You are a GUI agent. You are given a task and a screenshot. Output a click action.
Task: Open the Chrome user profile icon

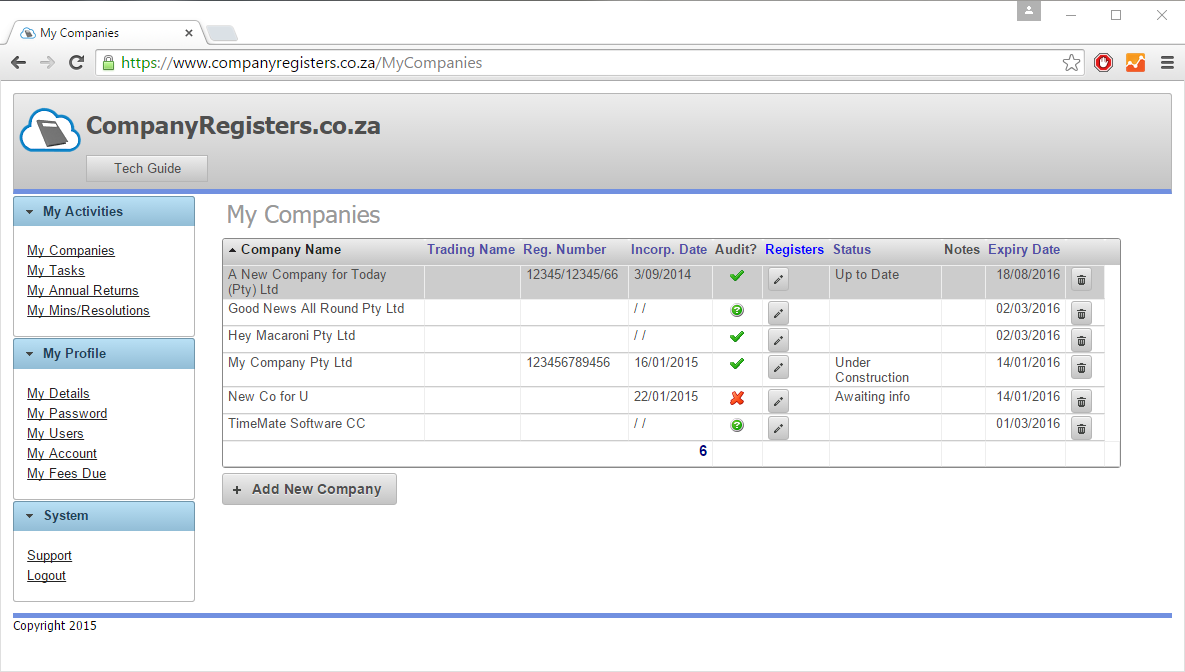(1029, 11)
